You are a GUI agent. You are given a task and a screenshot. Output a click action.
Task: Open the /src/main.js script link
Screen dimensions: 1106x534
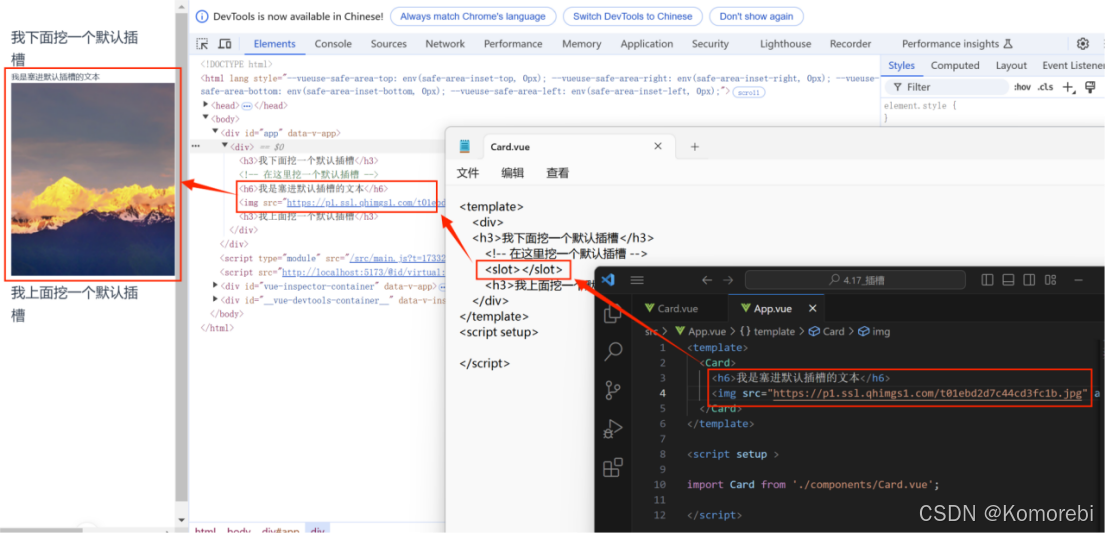click(397, 258)
